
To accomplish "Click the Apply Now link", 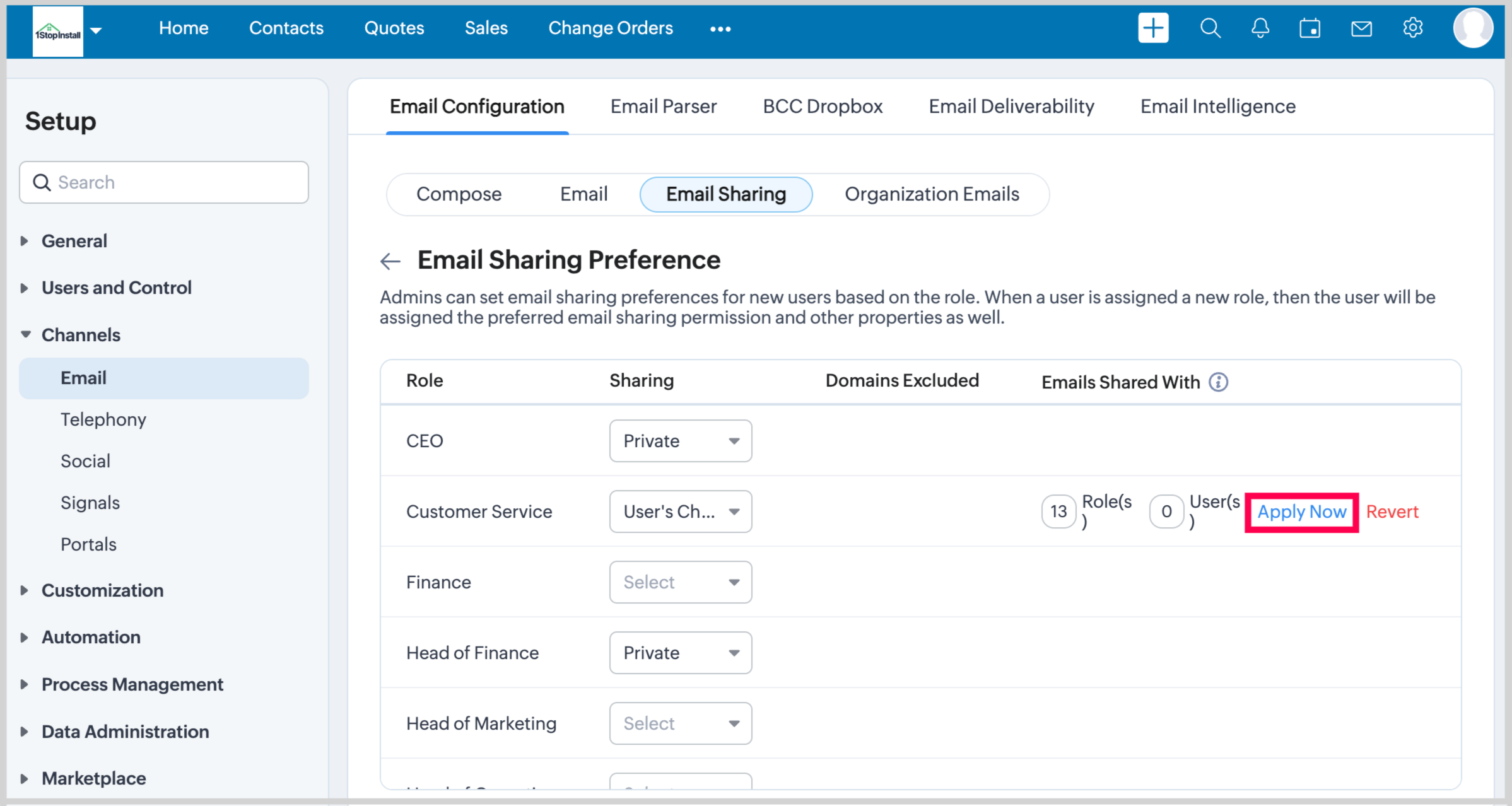I will click(x=1301, y=511).
